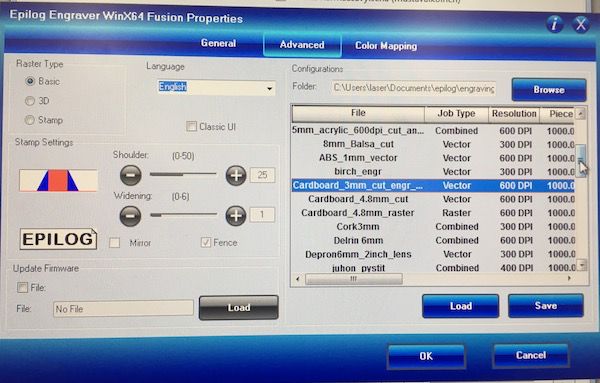Click the horizontal scroll right arrow
Screen dimensions: 600x383
pos(569,278)
